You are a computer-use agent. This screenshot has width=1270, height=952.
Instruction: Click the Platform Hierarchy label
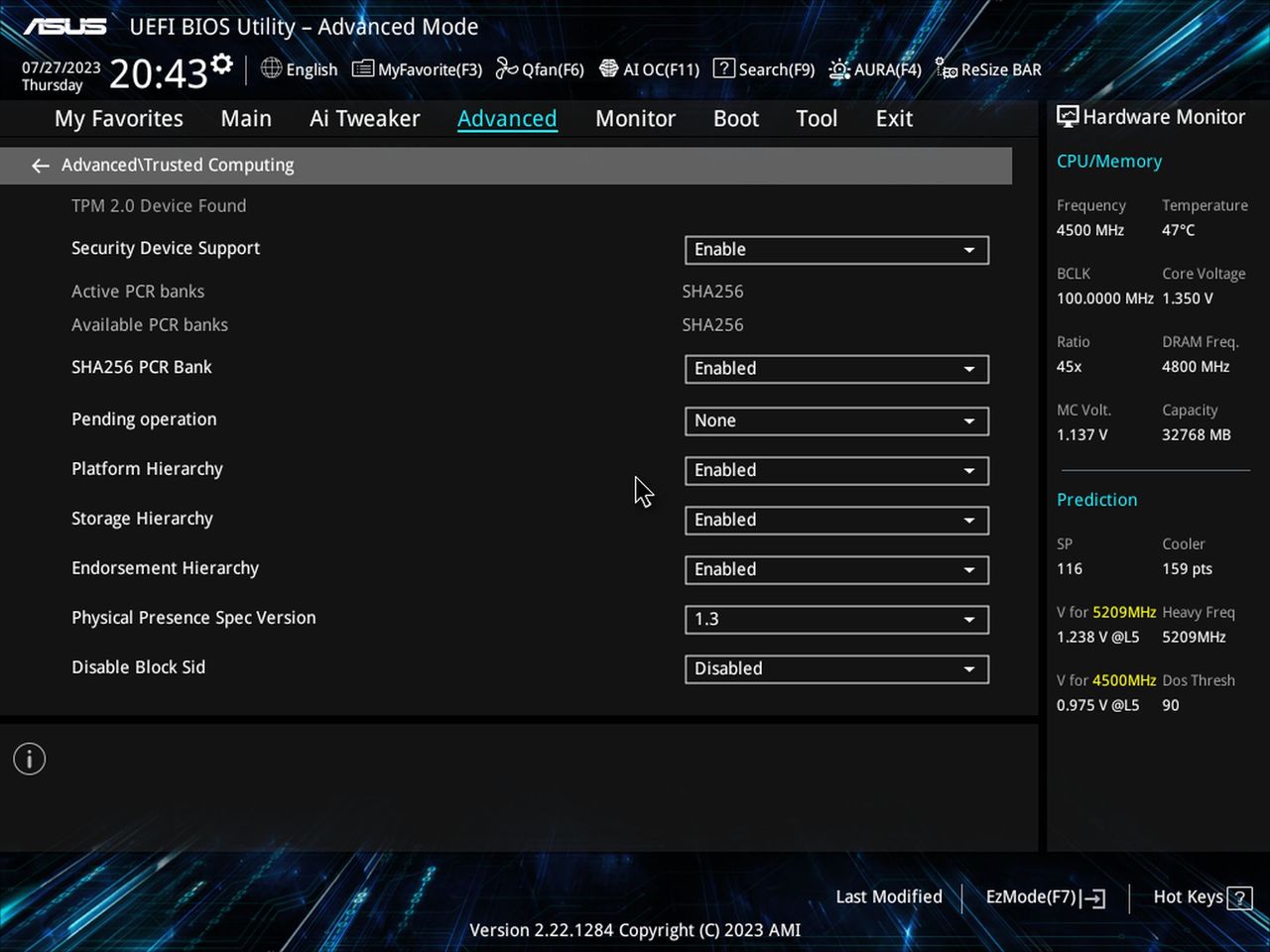click(147, 469)
